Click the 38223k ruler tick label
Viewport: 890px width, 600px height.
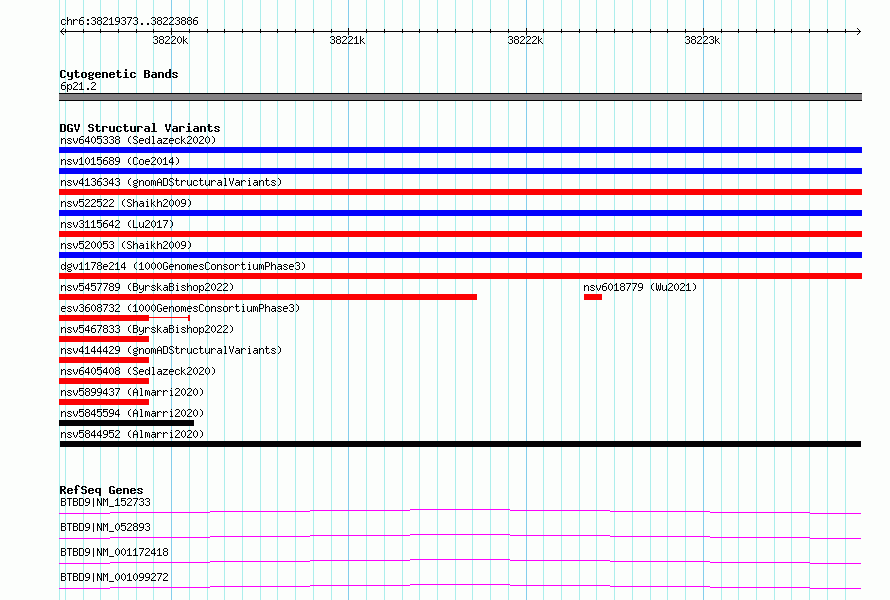tap(702, 40)
